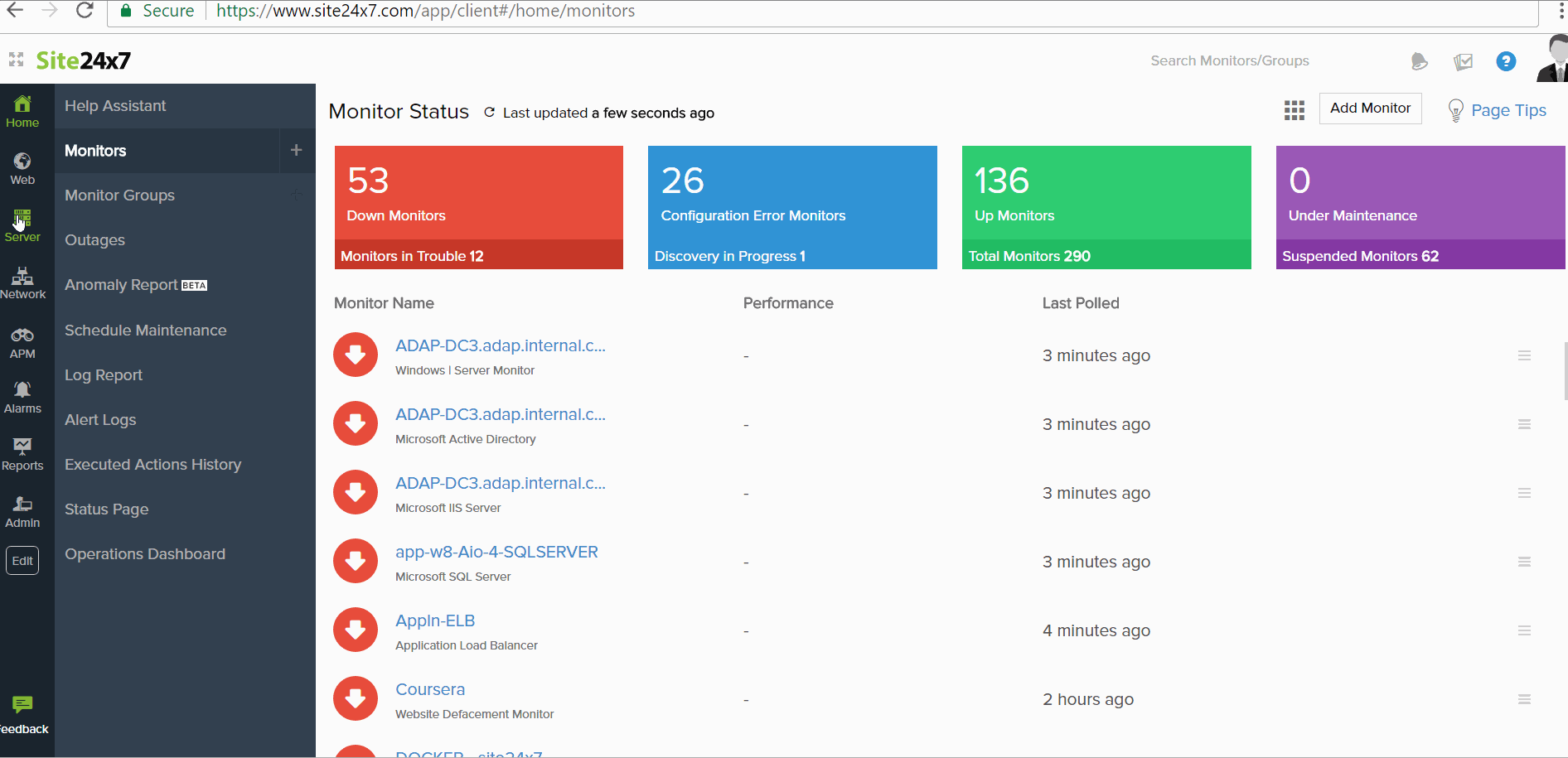Open the hamburger menu for the Appln-ELB row
Screen dimensions: 1568x758
tap(1524, 630)
